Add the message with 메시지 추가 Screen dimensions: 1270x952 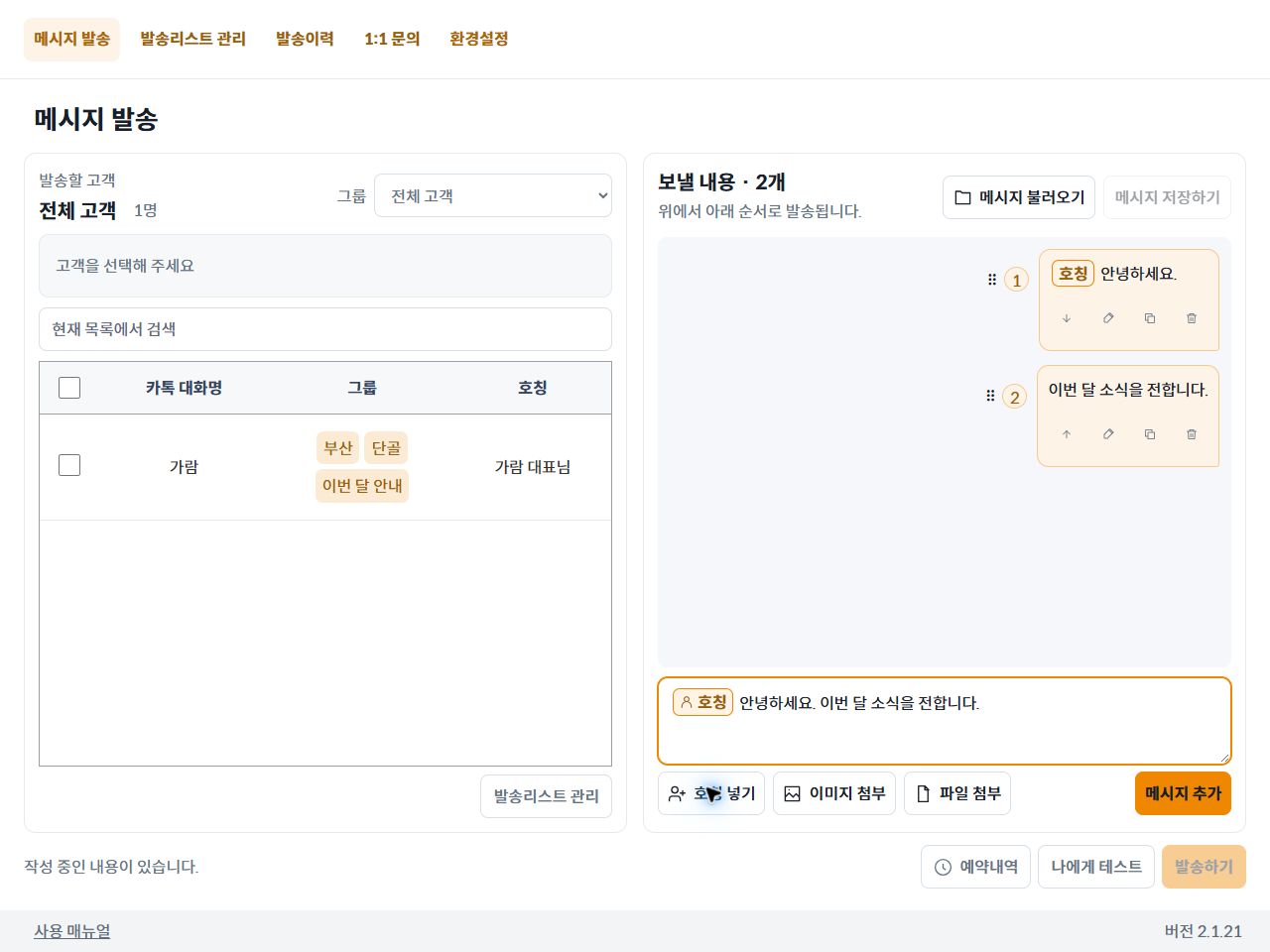(x=1183, y=793)
